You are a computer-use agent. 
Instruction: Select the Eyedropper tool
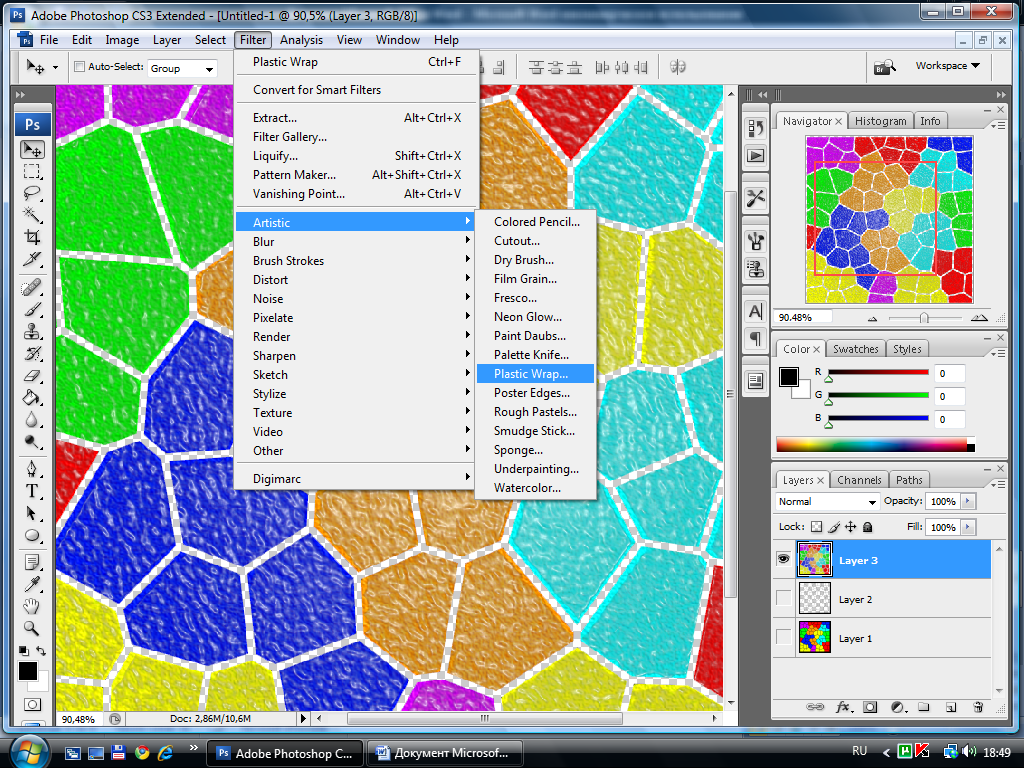[x=32, y=584]
